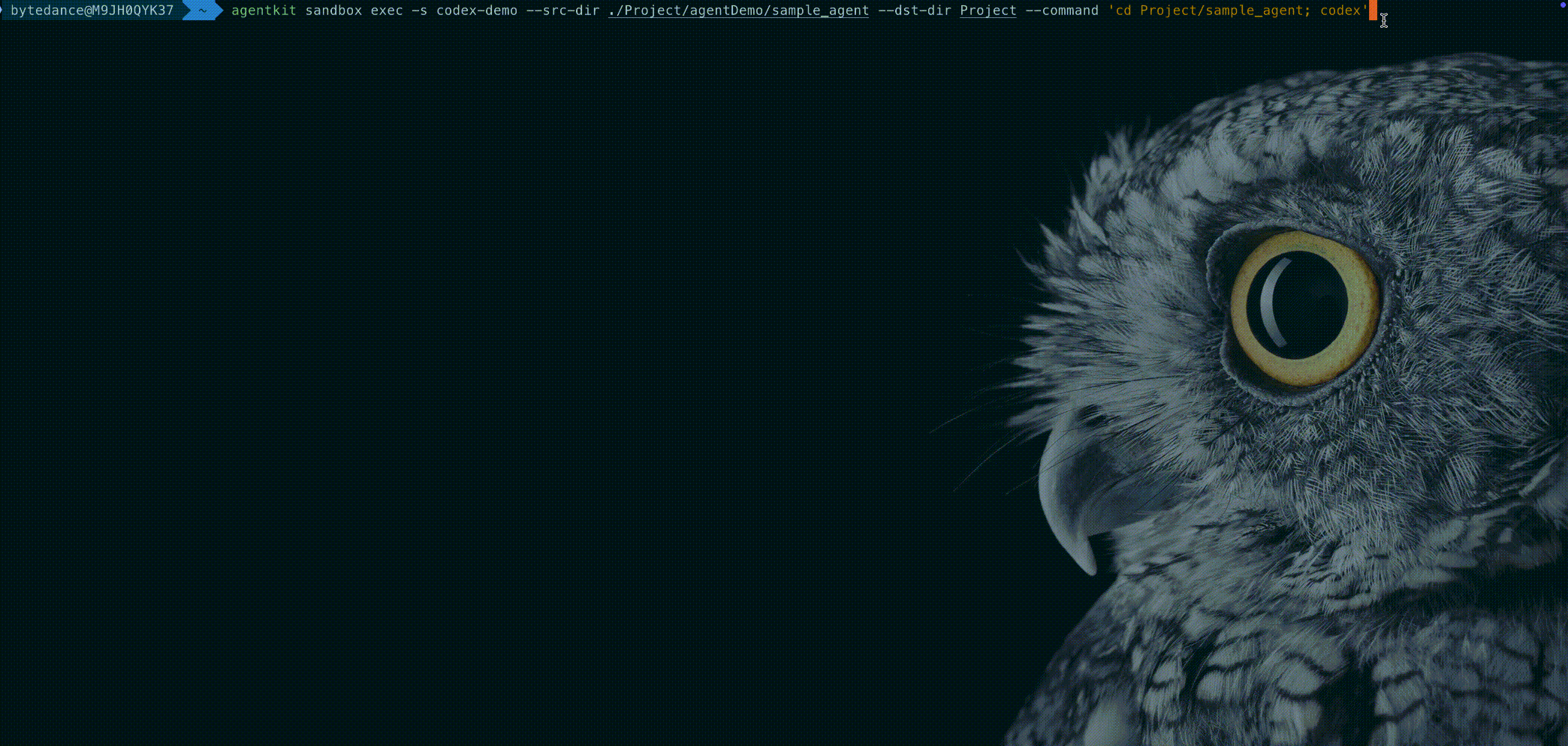
Task: Click the underlined ./Project/agentDemo/sample_agent path
Action: [x=739, y=11]
